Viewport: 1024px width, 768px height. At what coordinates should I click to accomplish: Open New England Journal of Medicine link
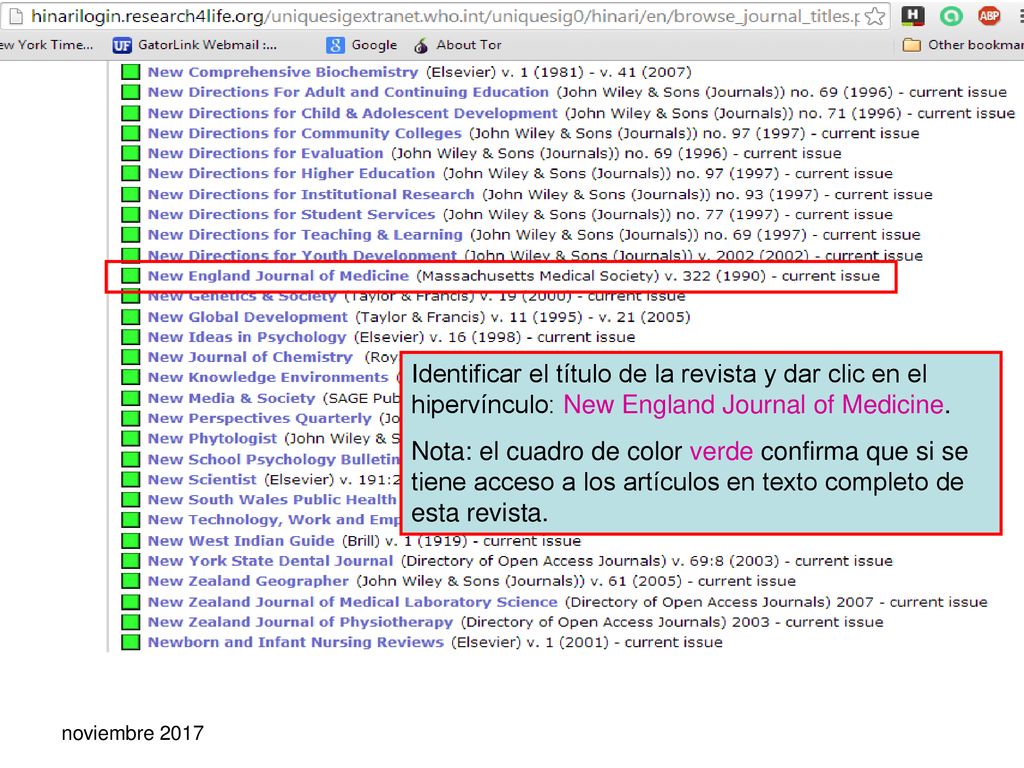click(278, 276)
